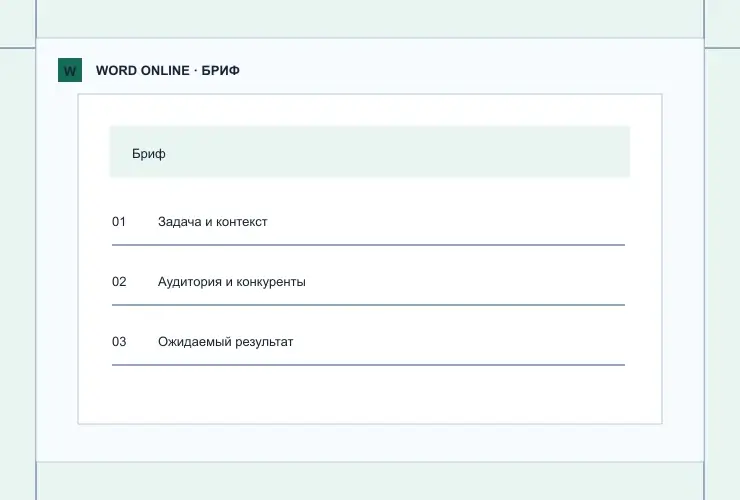Click the number 01 label
The image size is (740, 500).
point(119,222)
